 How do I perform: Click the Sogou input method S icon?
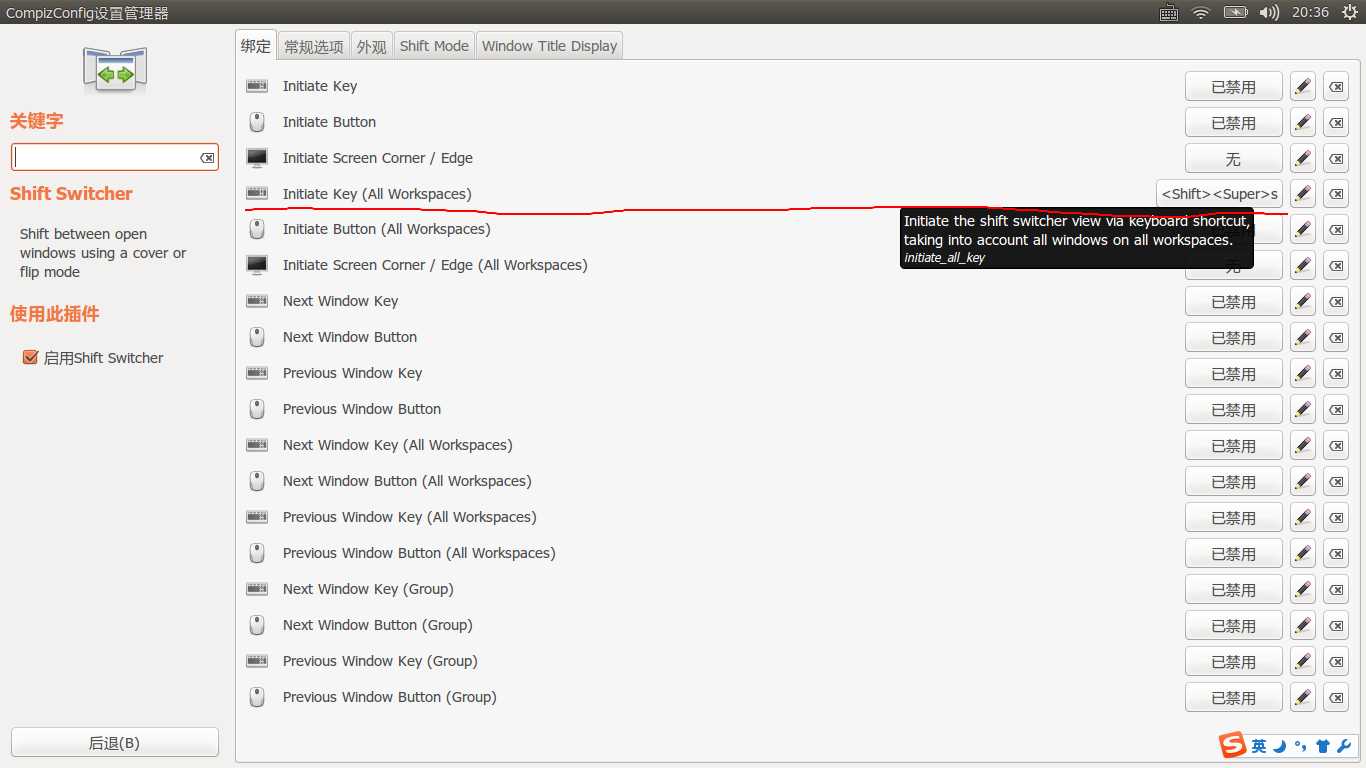pyautogui.click(x=1232, y=745)
